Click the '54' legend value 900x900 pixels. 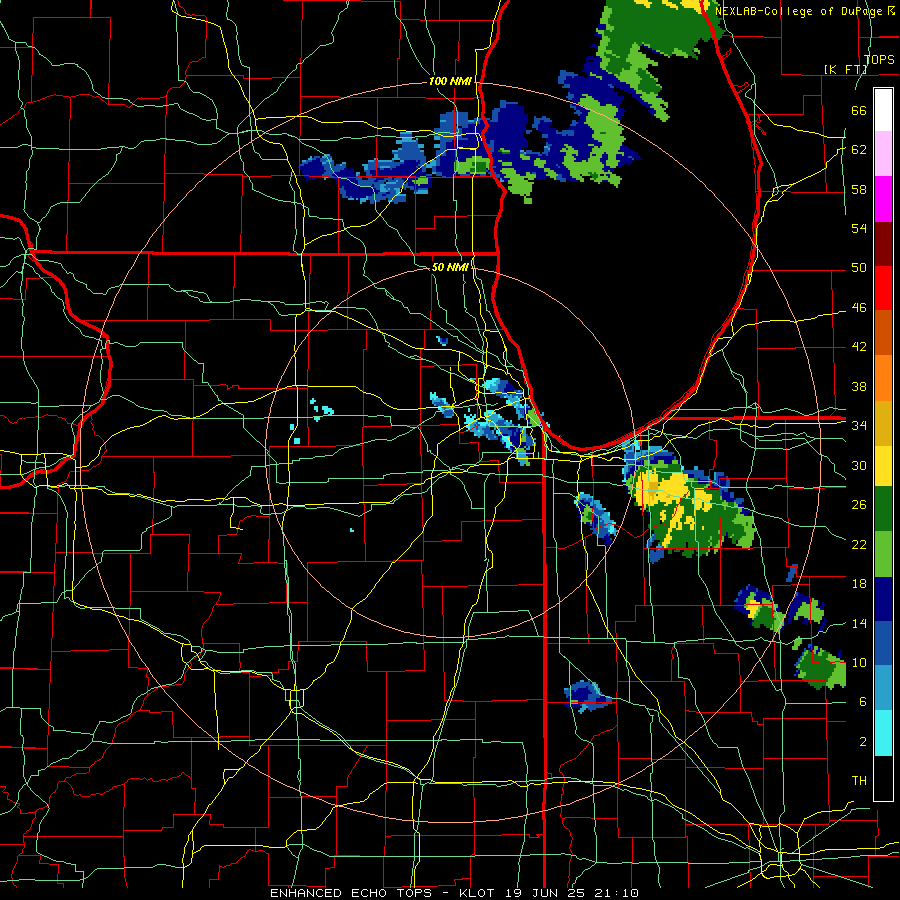859,228
